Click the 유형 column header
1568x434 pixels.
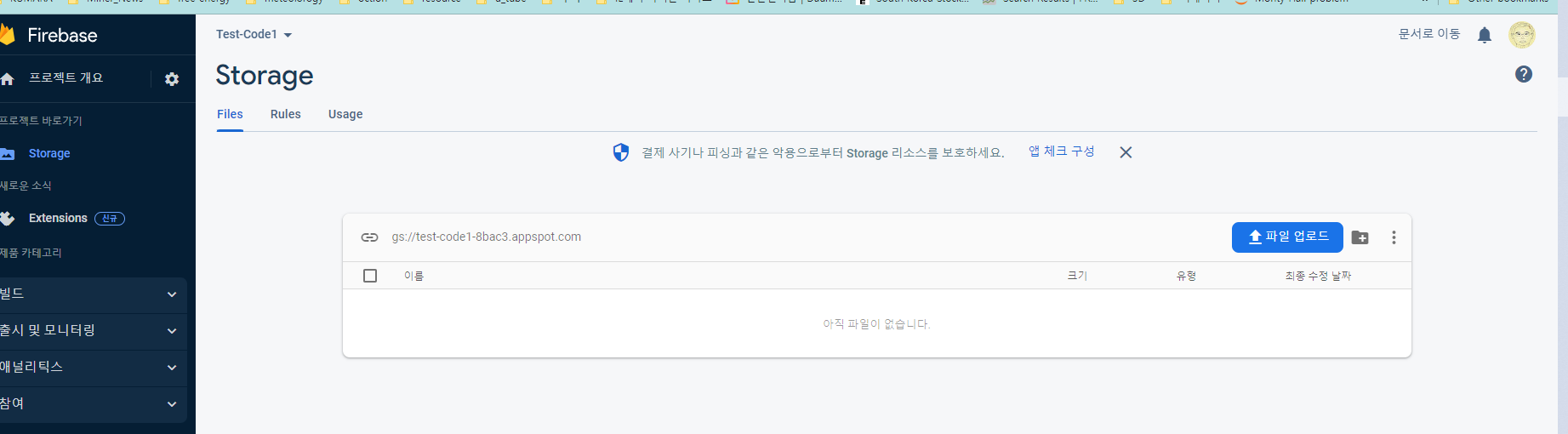[1186, 276]
